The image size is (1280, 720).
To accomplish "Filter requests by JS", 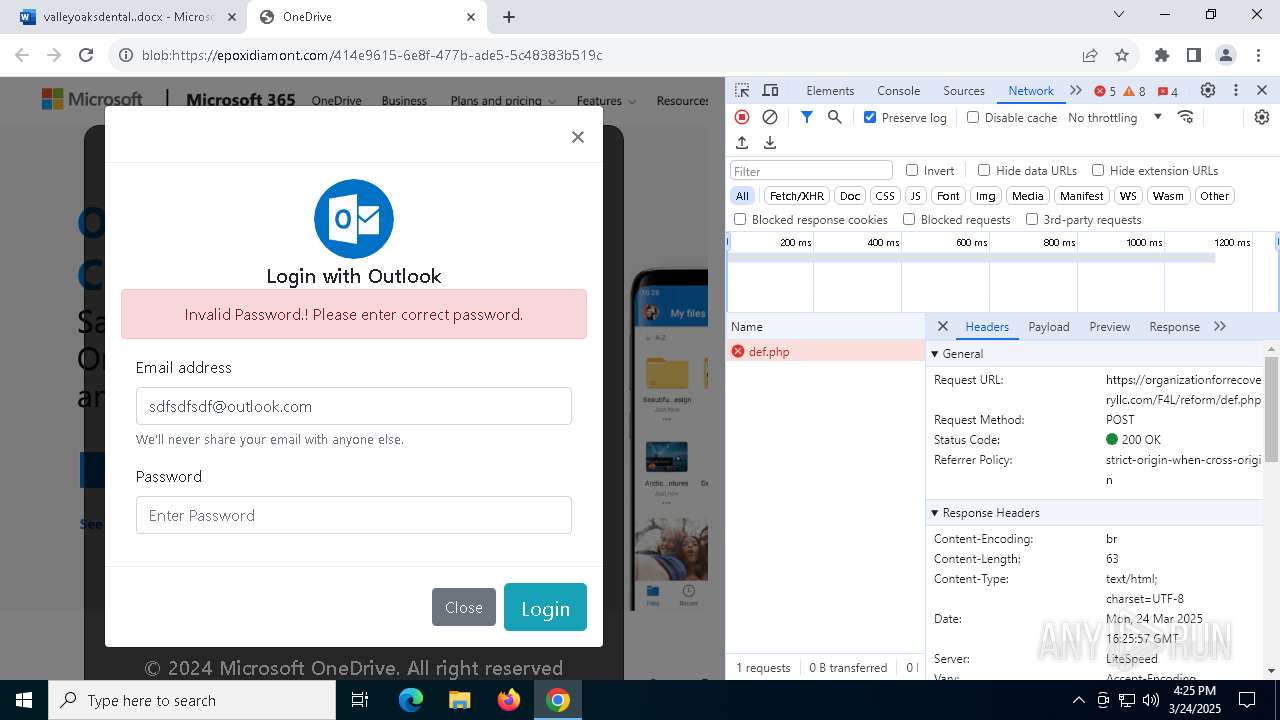I will pyautogui.click(x=915, y=196).
